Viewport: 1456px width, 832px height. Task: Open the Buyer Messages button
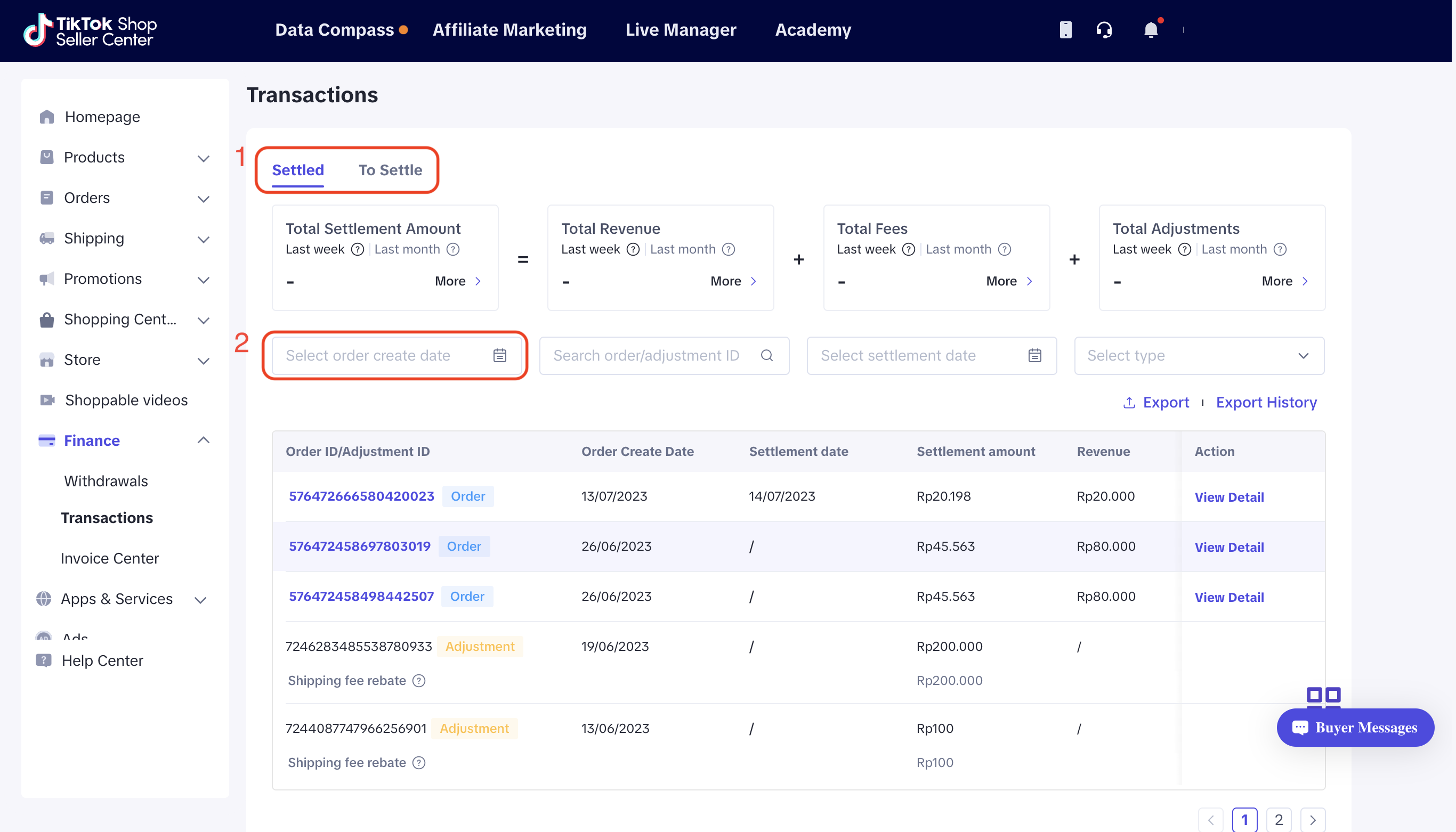tap(1355, 728)
